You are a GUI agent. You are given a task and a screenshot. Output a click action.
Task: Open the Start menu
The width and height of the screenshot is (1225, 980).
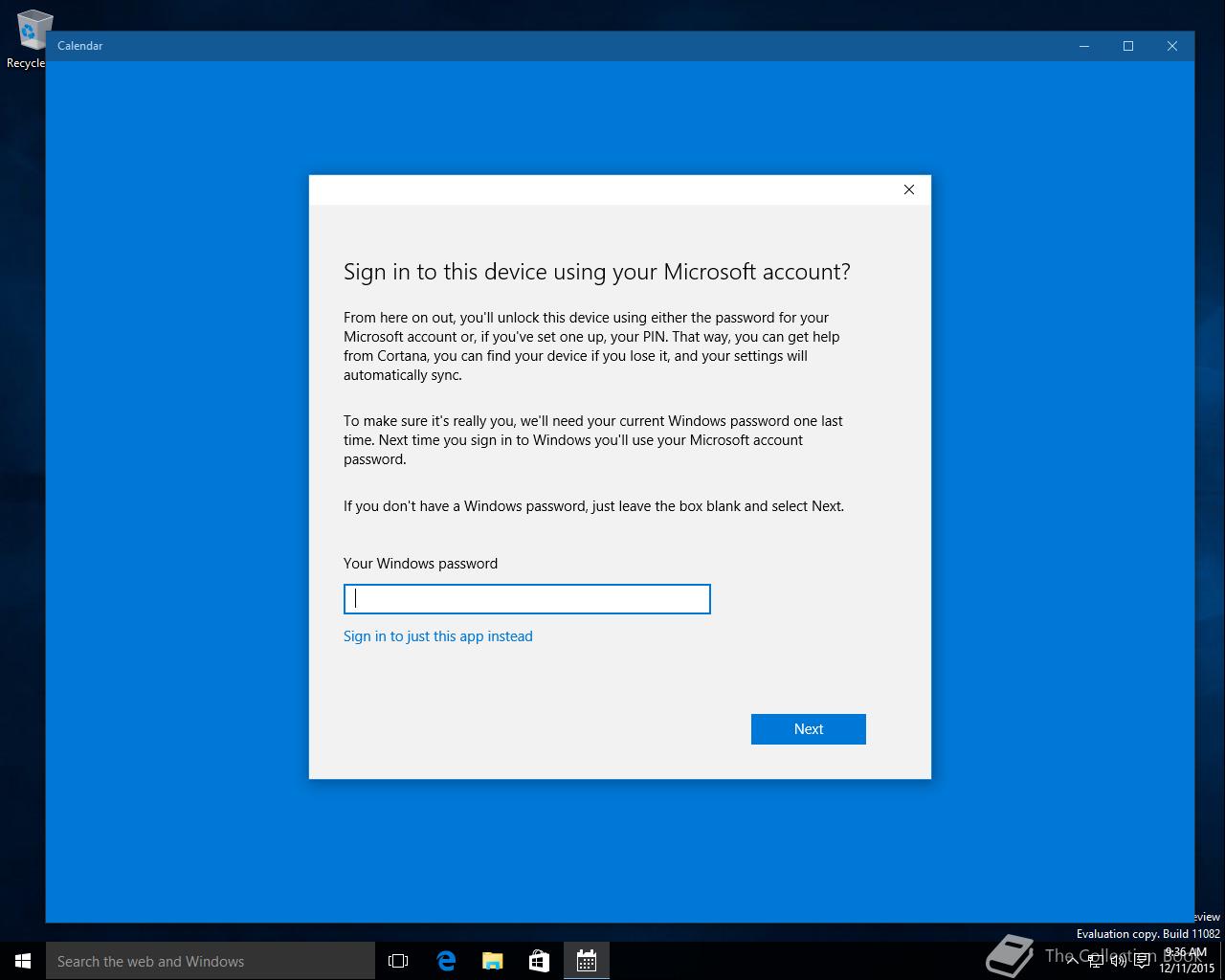(x=23, y=961)
